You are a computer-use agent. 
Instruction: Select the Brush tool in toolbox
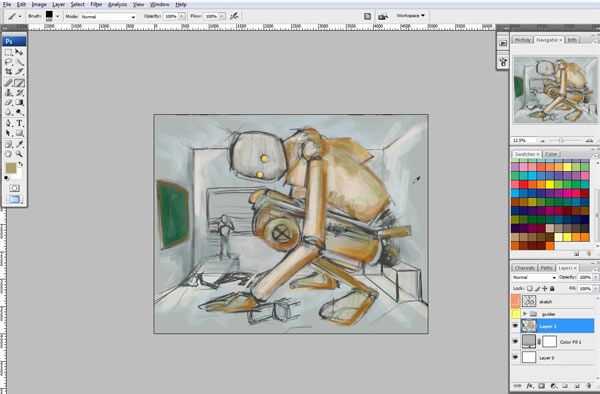coord(19,83)
